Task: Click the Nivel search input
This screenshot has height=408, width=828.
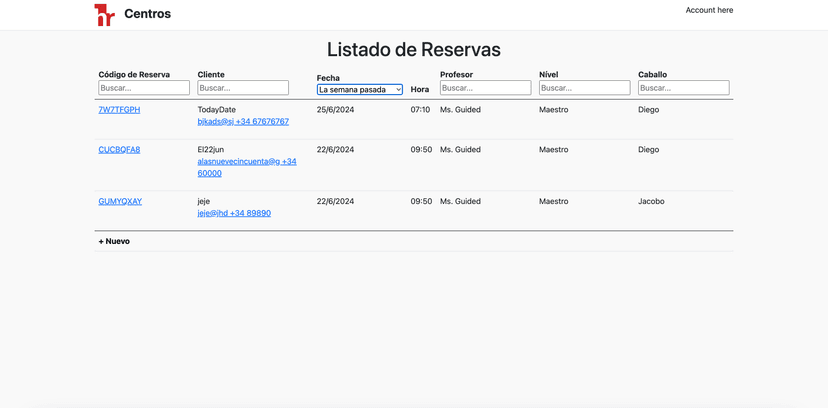Action: [584, 88]
